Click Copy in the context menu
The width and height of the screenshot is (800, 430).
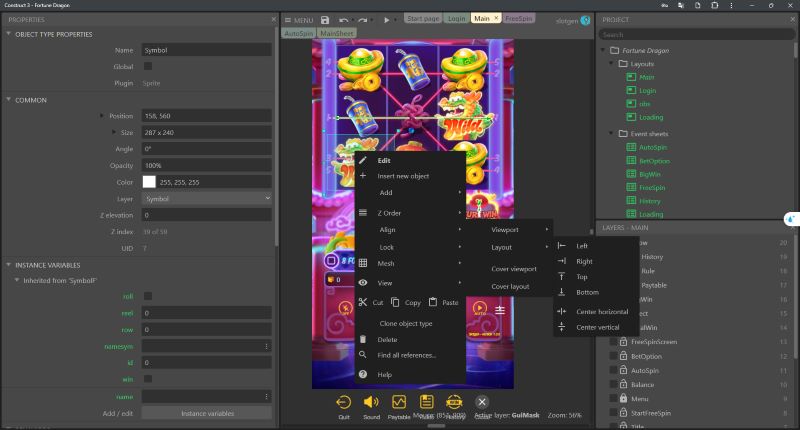pos(407,302)
